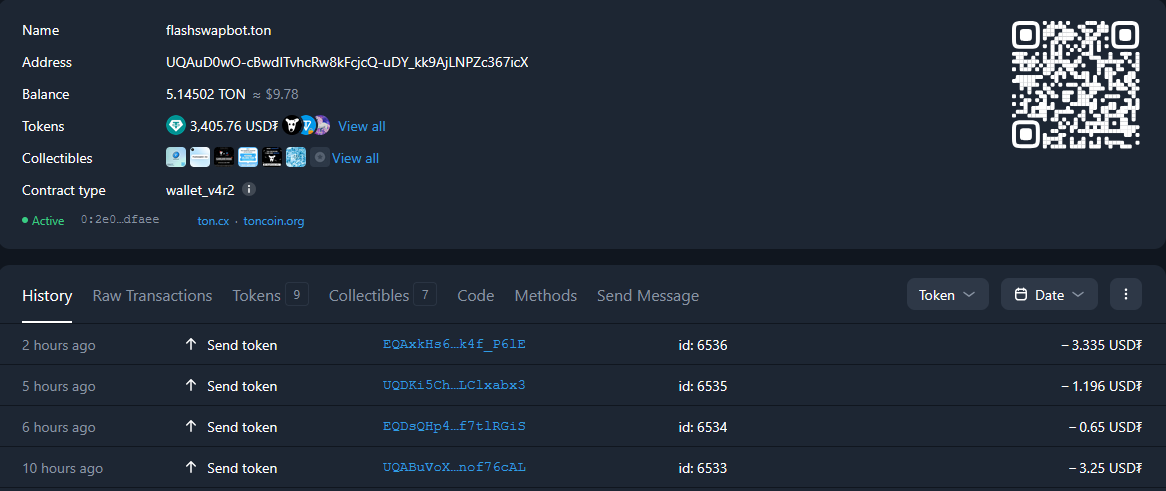1166x491 pixels.
Task: Open address EQAxkHs6…k4f_P6lE
Action: pos(454,344)
